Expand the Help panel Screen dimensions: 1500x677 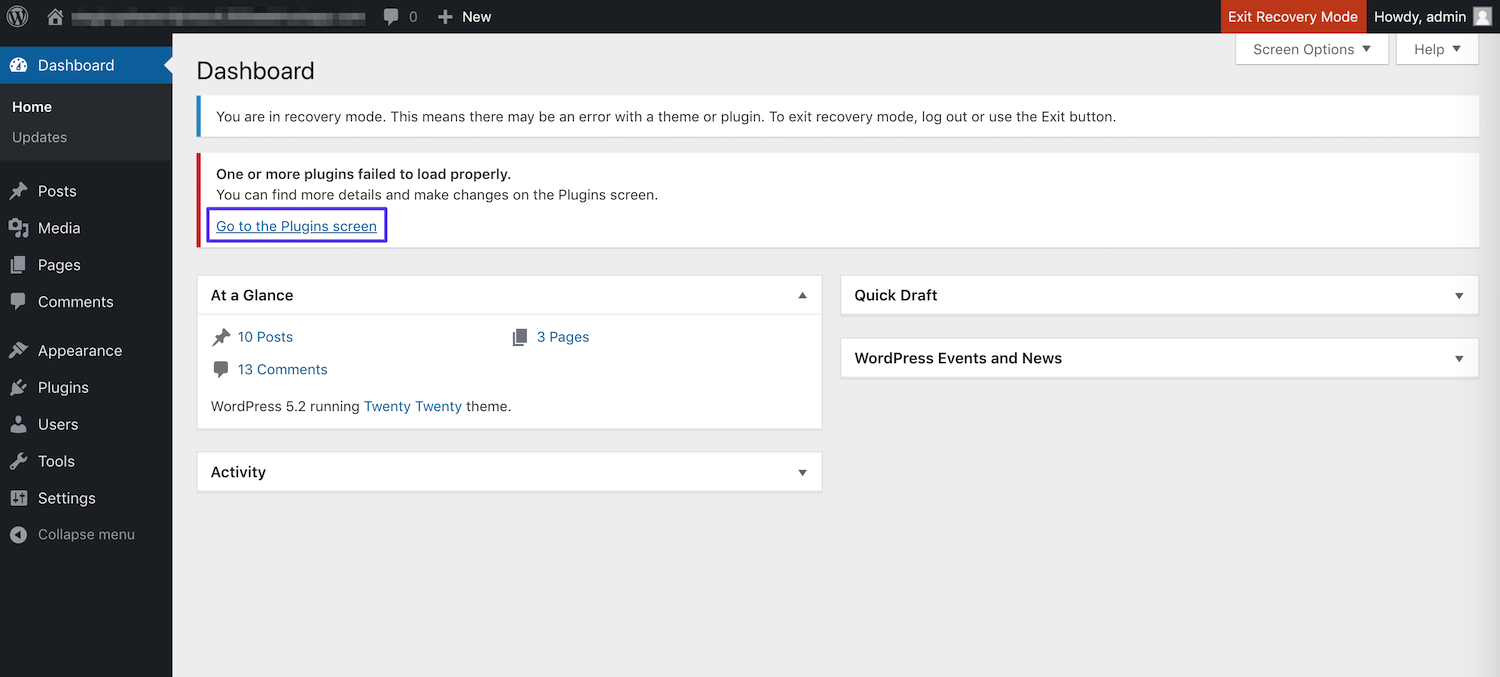coord(1436,48)
